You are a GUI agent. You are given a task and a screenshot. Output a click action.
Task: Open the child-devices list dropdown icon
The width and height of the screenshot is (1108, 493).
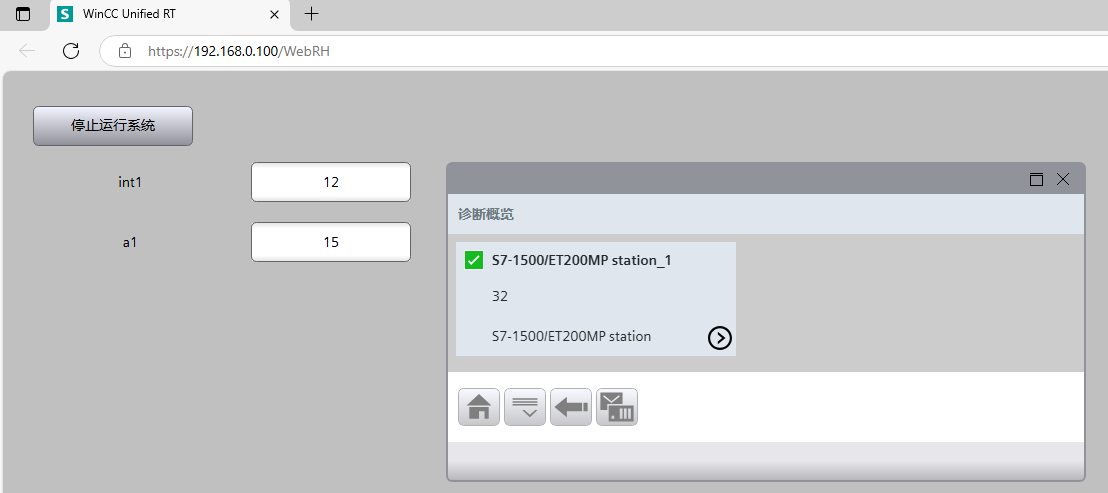pyautogui.click(x=525, y=408)
